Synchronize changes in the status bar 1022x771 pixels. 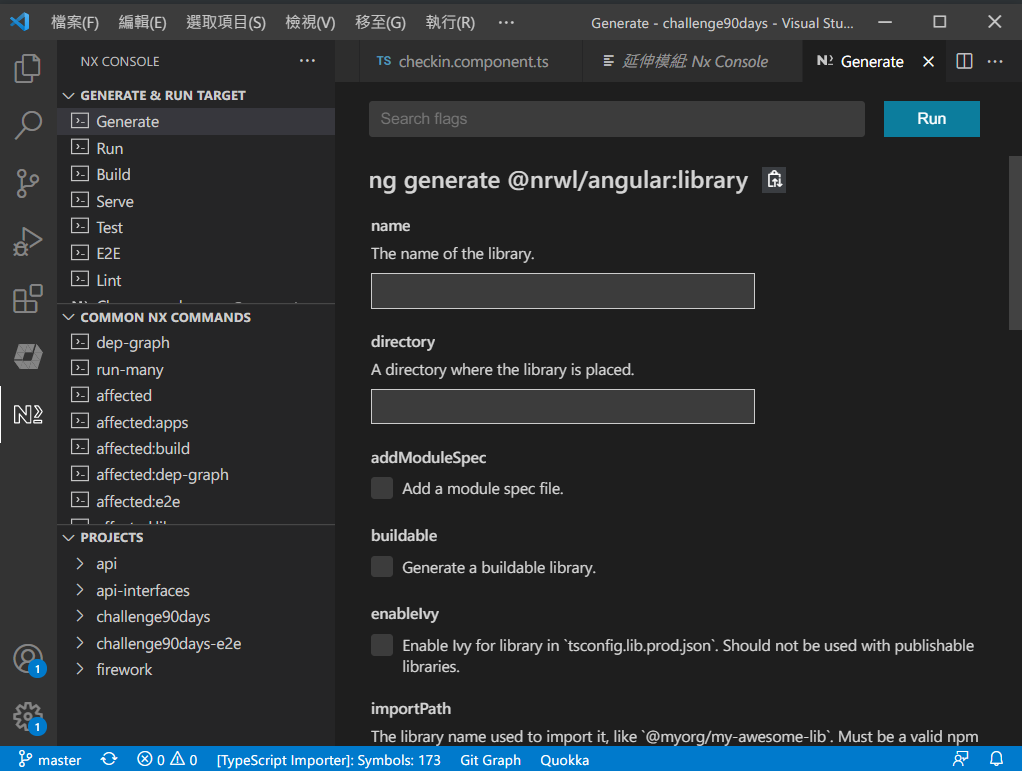click(109, 759)
